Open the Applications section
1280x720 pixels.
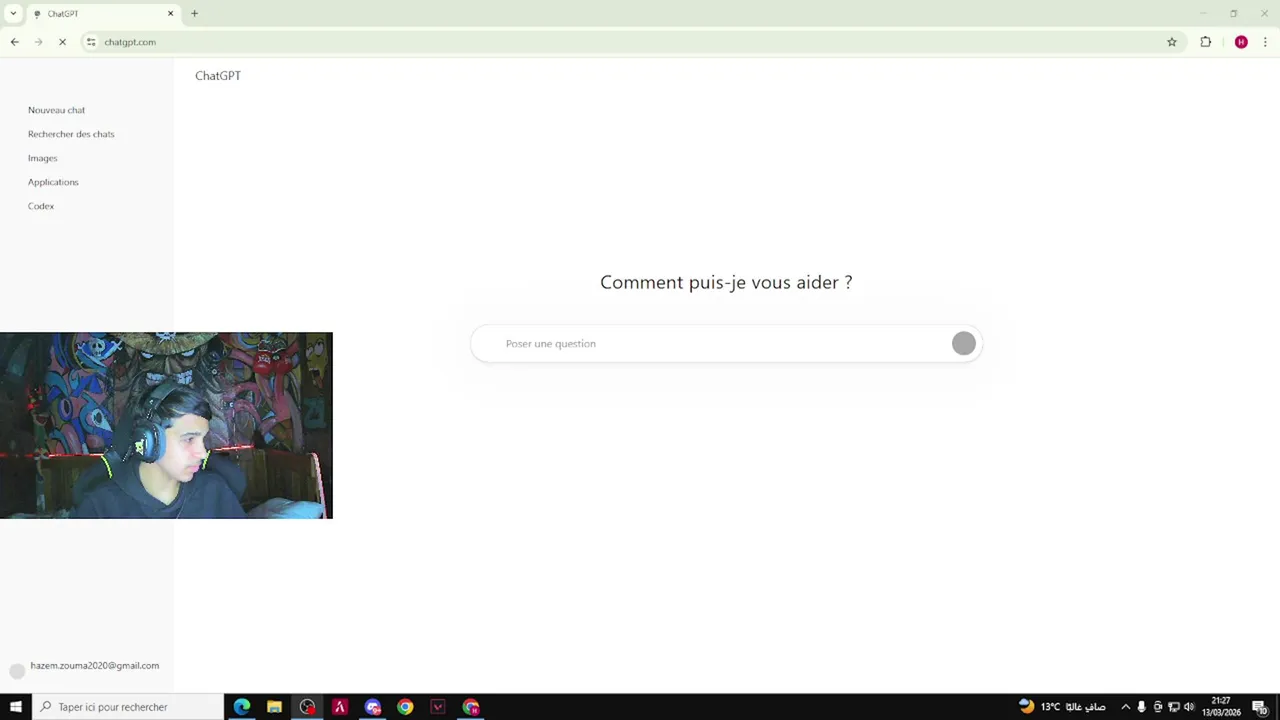pos(53,182)
